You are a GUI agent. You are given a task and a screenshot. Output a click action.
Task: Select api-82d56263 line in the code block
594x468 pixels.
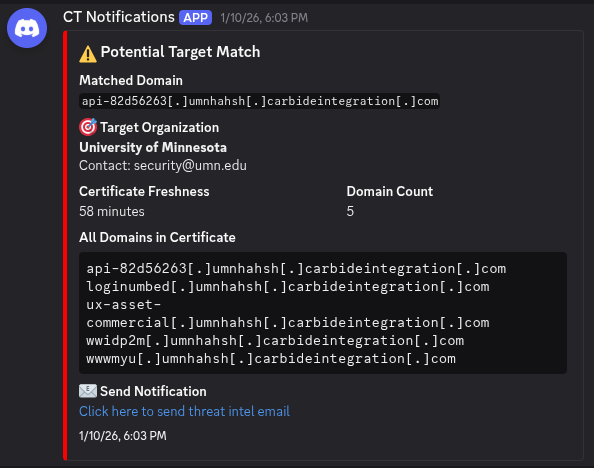[296, 269]
